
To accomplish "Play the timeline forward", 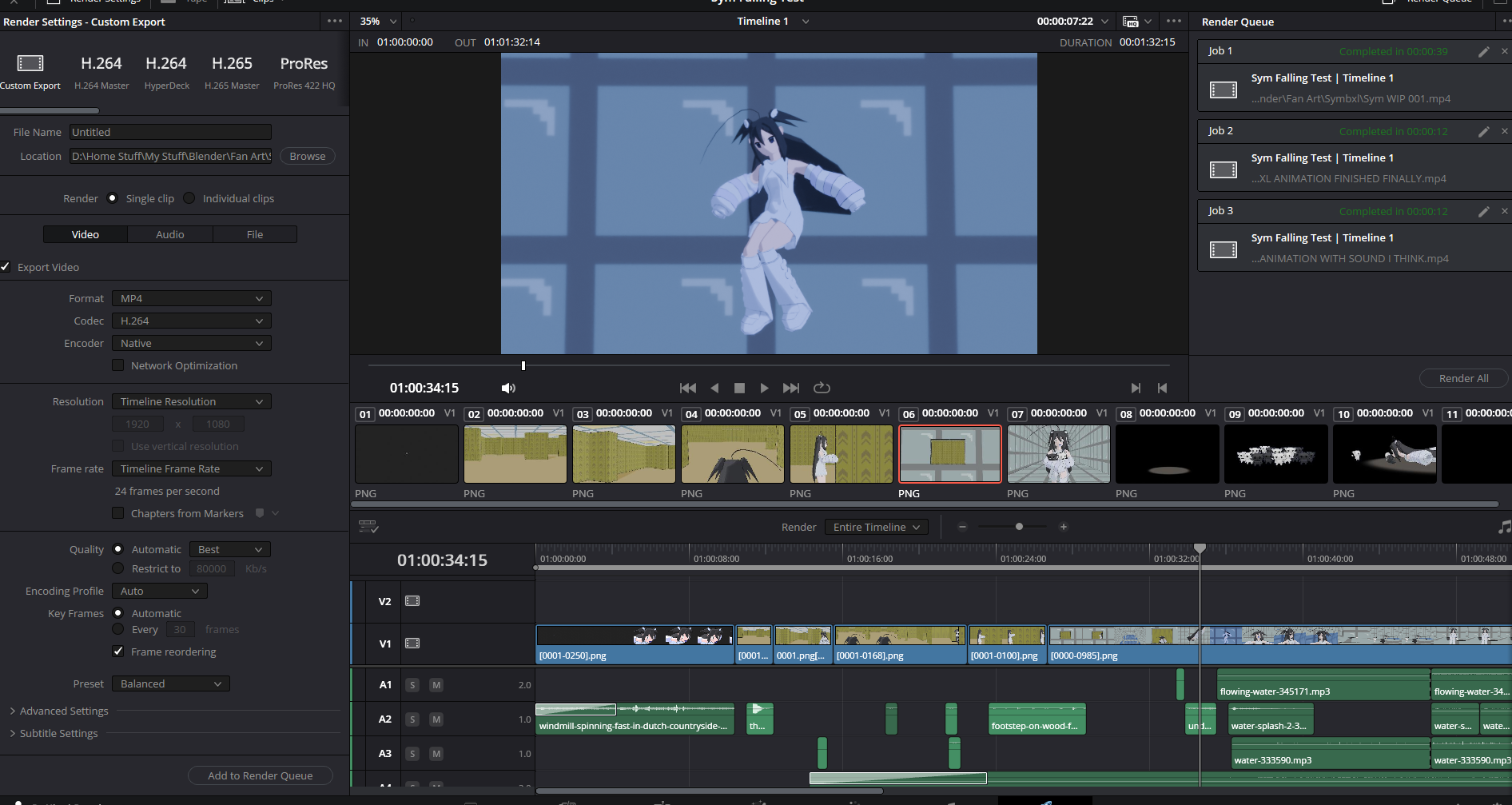I will (x=764, y=388).
